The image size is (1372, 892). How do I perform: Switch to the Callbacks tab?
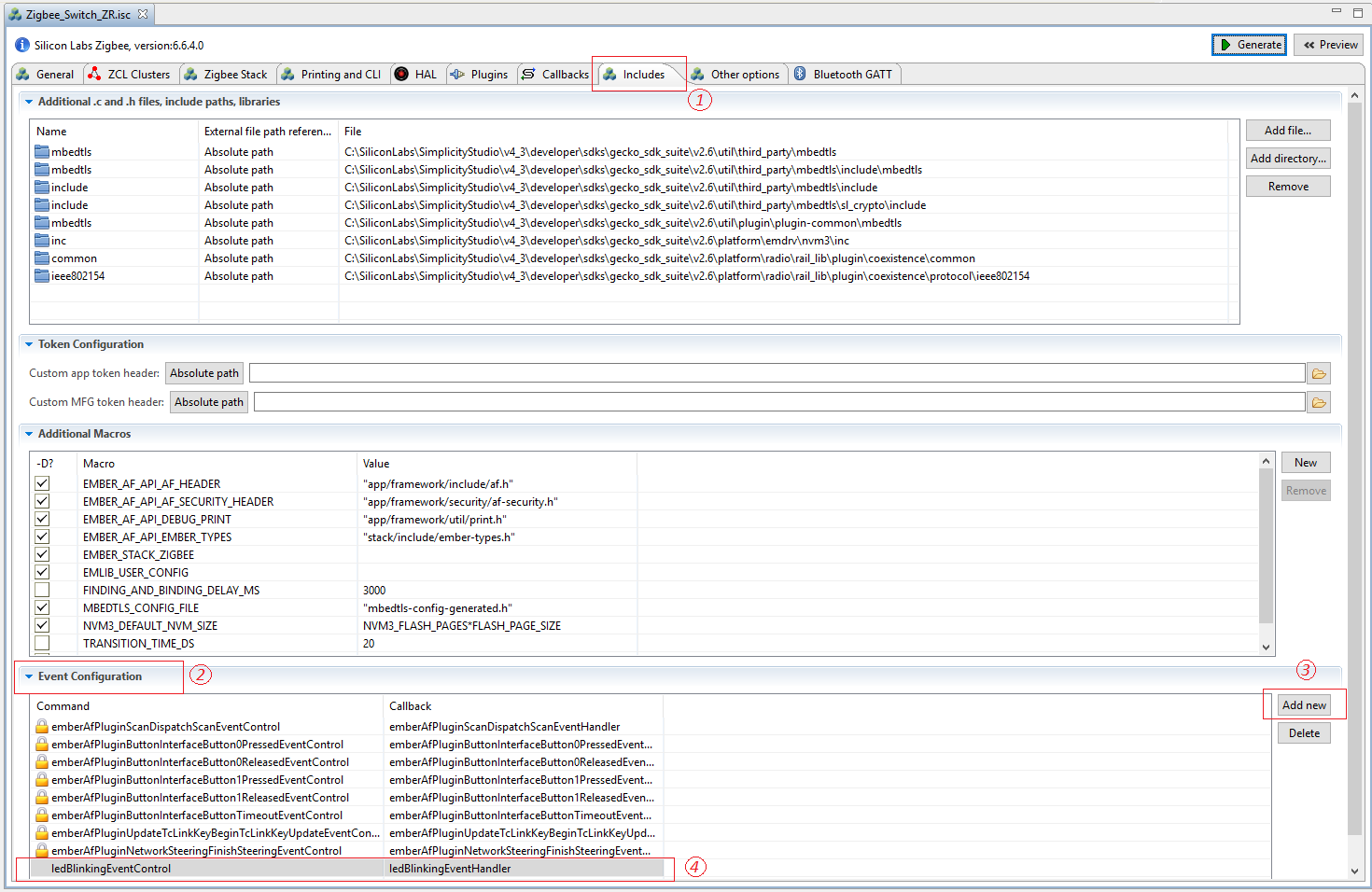(x=555, y=75)
